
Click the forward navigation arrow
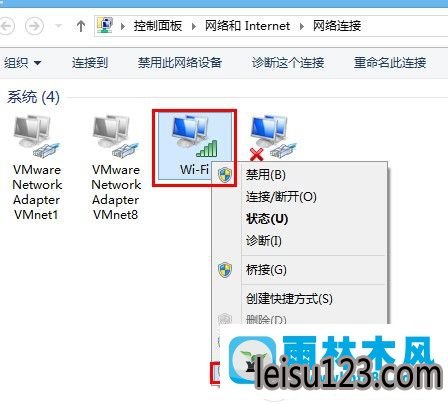tap(34, 26)
